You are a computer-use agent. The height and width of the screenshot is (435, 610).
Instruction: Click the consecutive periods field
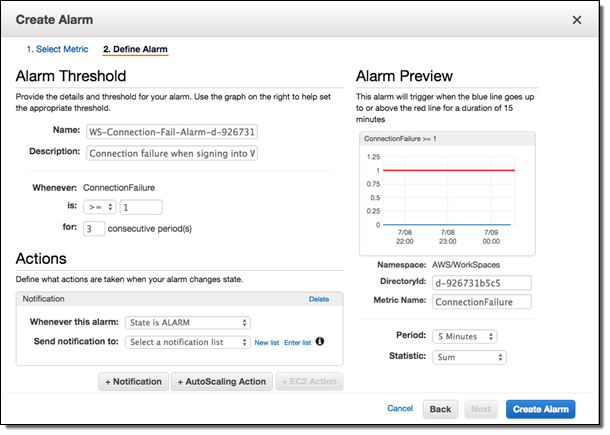[93, 229]
